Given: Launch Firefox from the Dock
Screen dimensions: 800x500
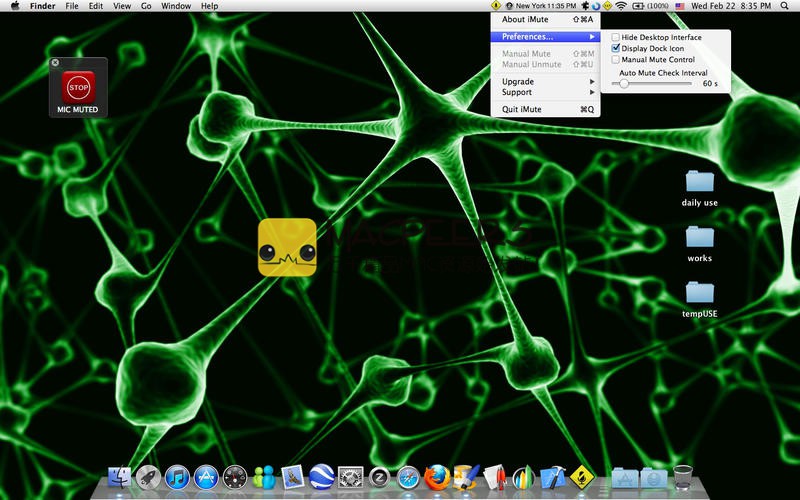Looking at the screenshot, I should tap(435, 476).
